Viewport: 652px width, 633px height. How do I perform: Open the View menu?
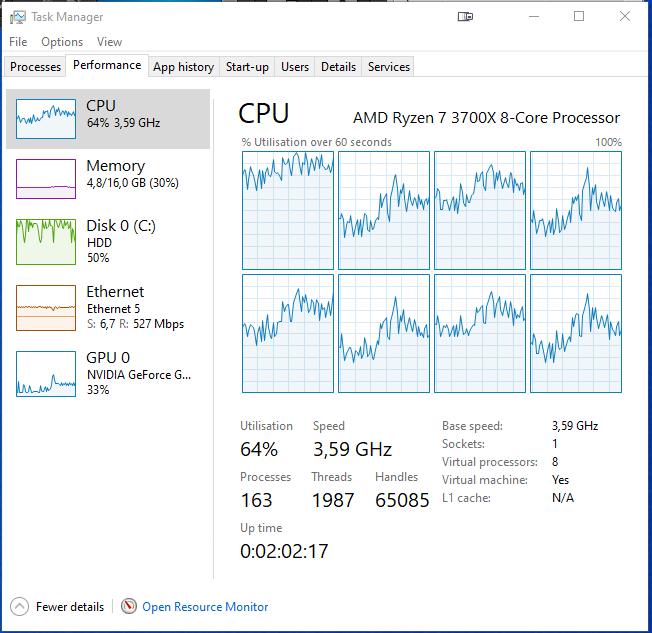click(109, 42)
